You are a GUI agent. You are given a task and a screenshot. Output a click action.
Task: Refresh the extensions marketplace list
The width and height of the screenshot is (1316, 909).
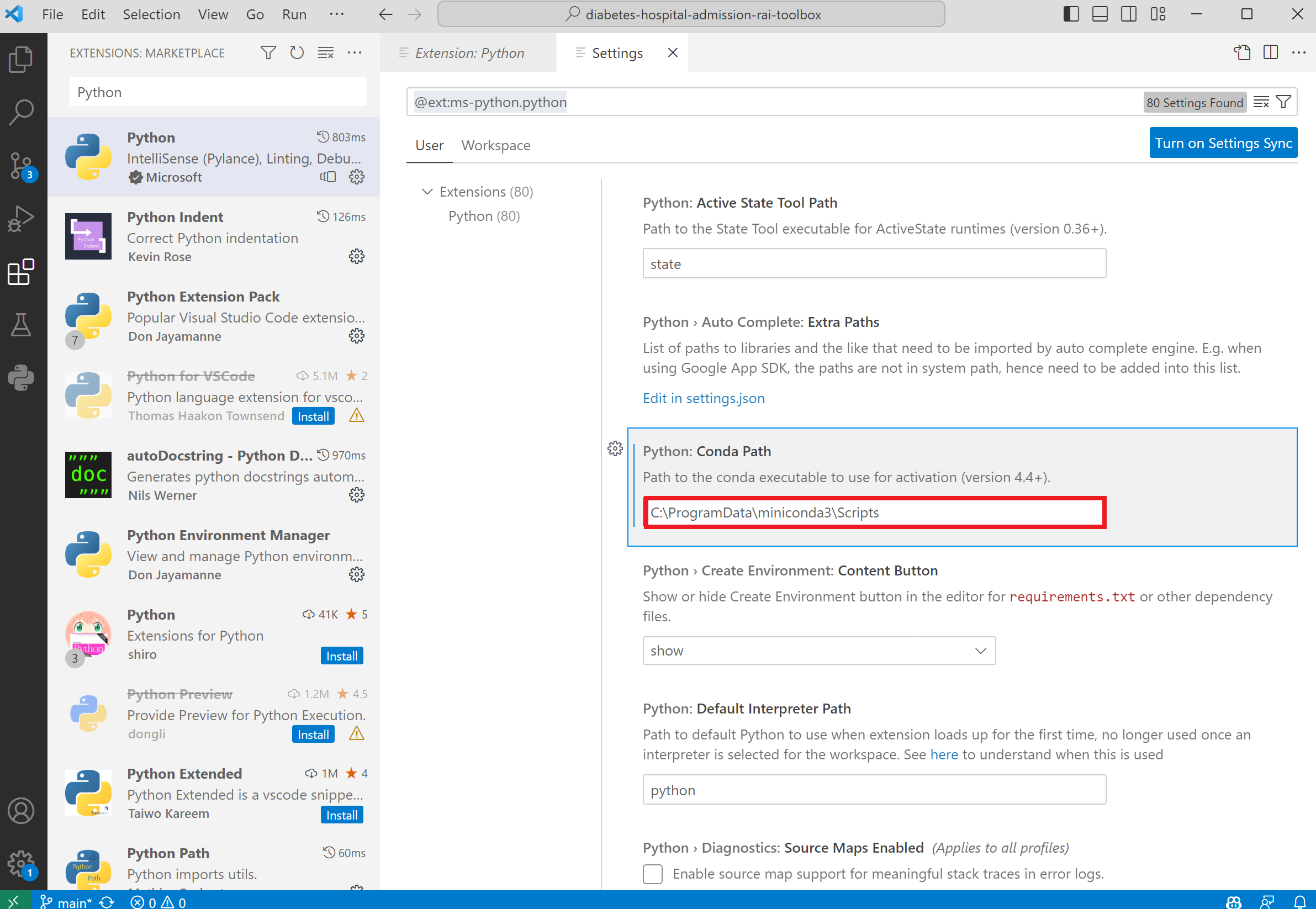(x=297, y=53)
